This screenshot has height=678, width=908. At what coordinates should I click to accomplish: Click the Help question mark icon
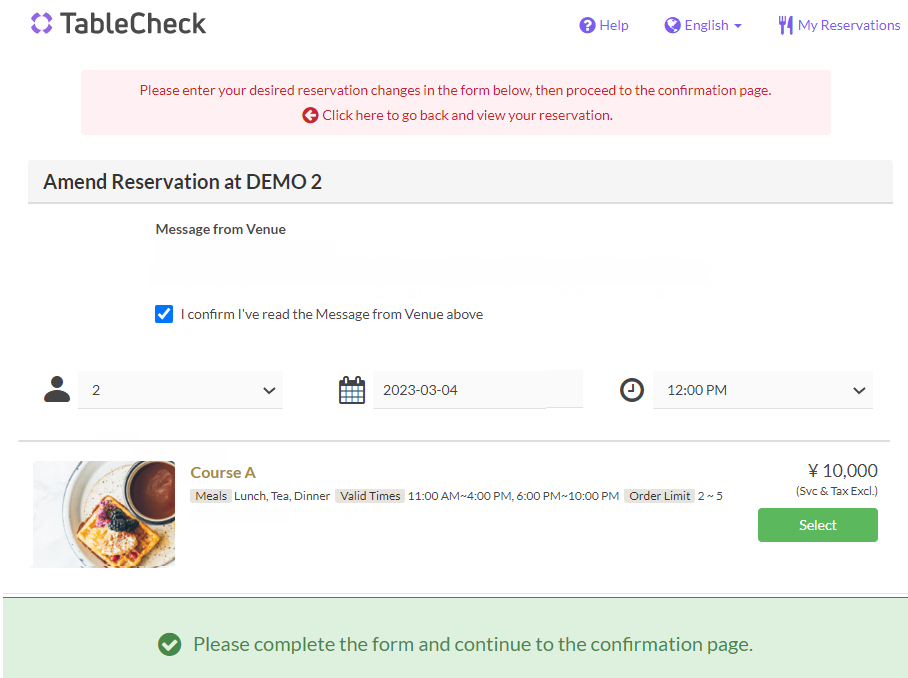(587, 26)
